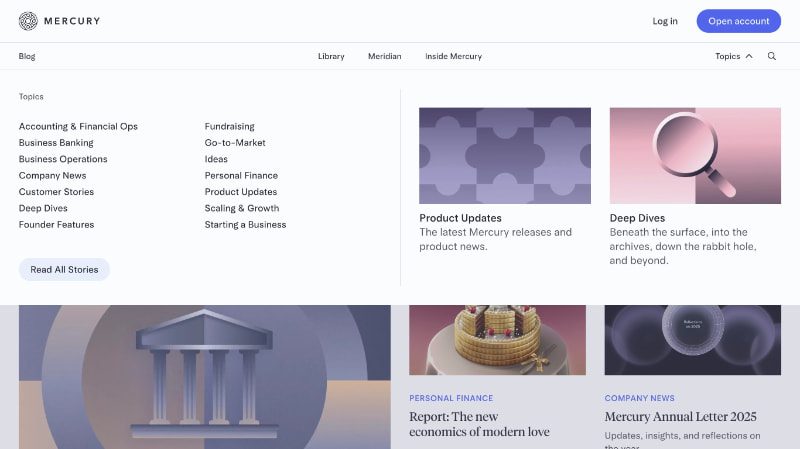Open Report: The new economics of modern love
800x449 pixels.
coord(479,424)
